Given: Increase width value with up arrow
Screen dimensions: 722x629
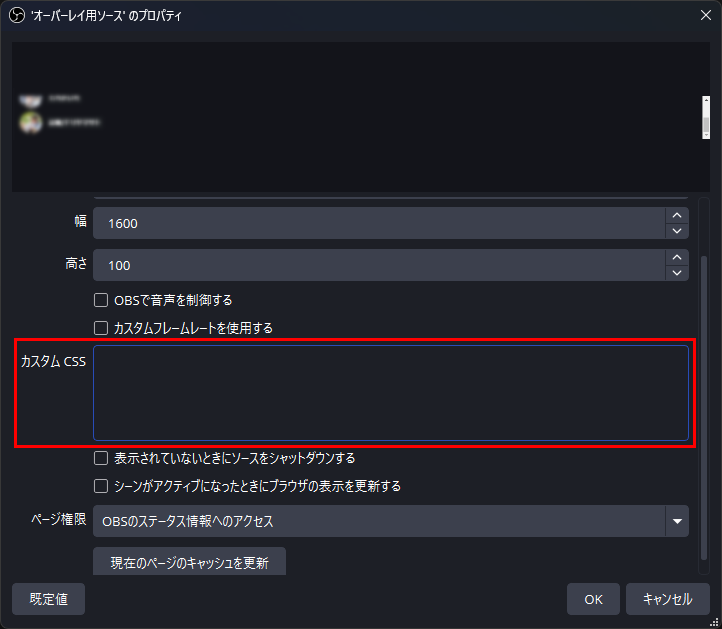Looking at the screenshot, I should coord(676,215).
